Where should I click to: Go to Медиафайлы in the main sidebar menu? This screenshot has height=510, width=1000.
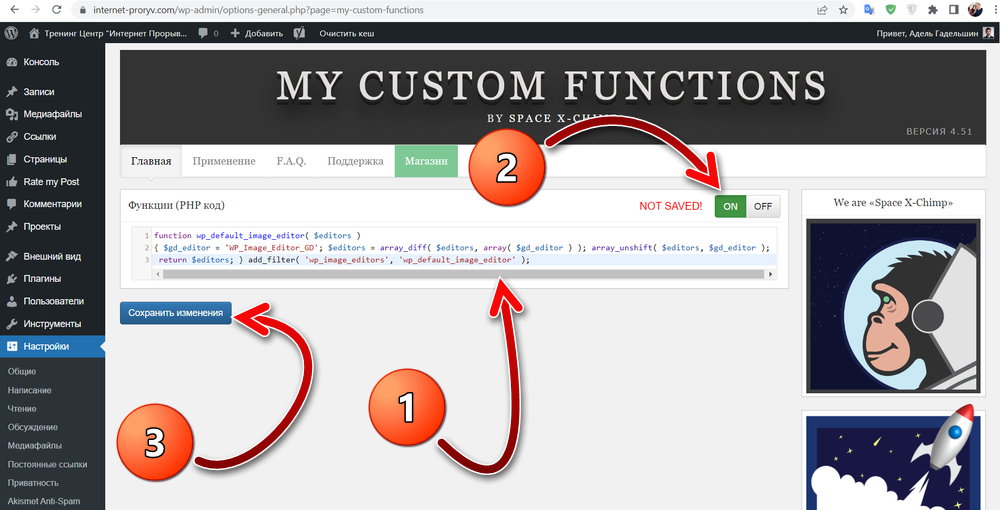[52, 114]
